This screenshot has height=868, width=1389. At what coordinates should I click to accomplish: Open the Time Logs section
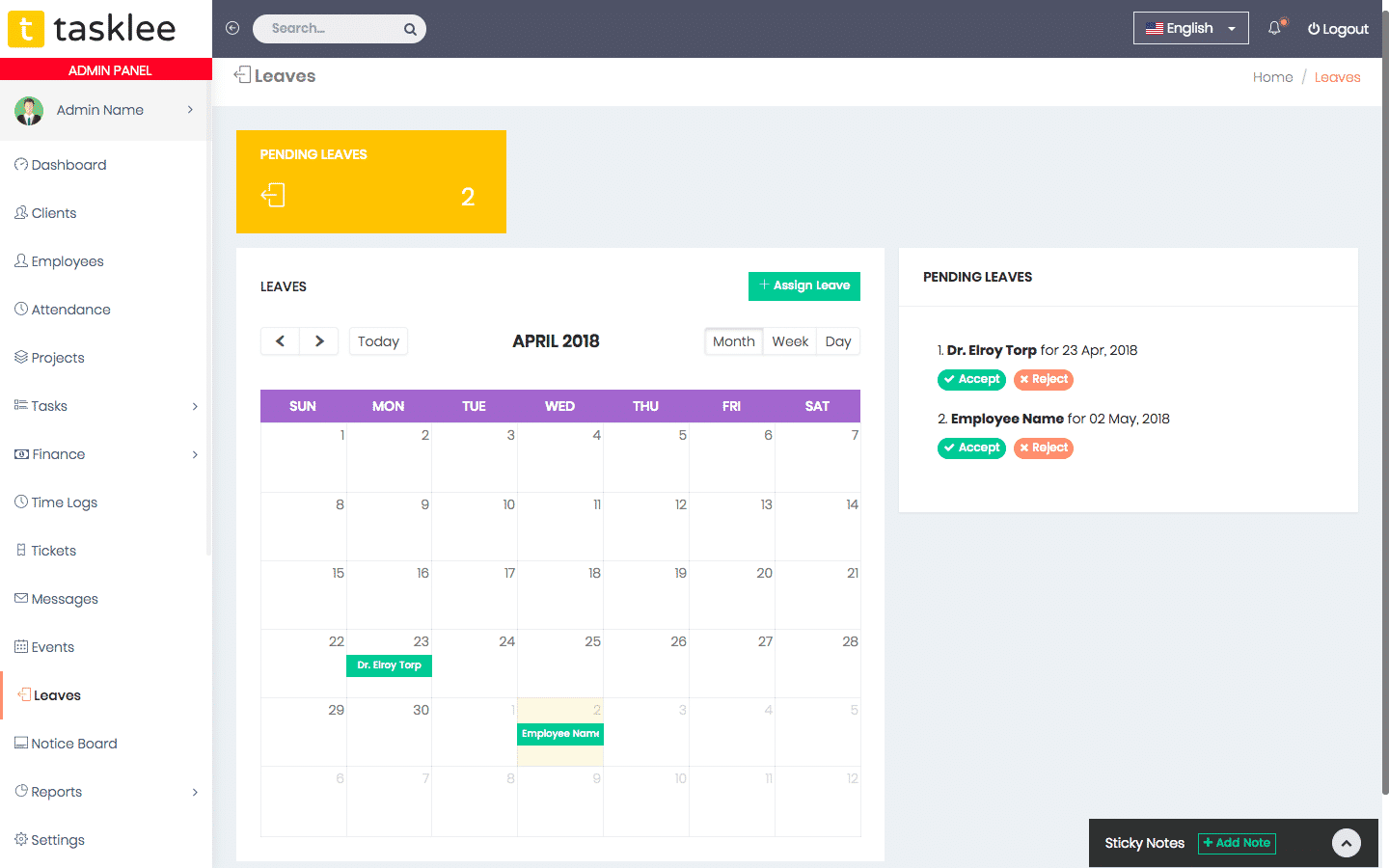coord(64,502)
